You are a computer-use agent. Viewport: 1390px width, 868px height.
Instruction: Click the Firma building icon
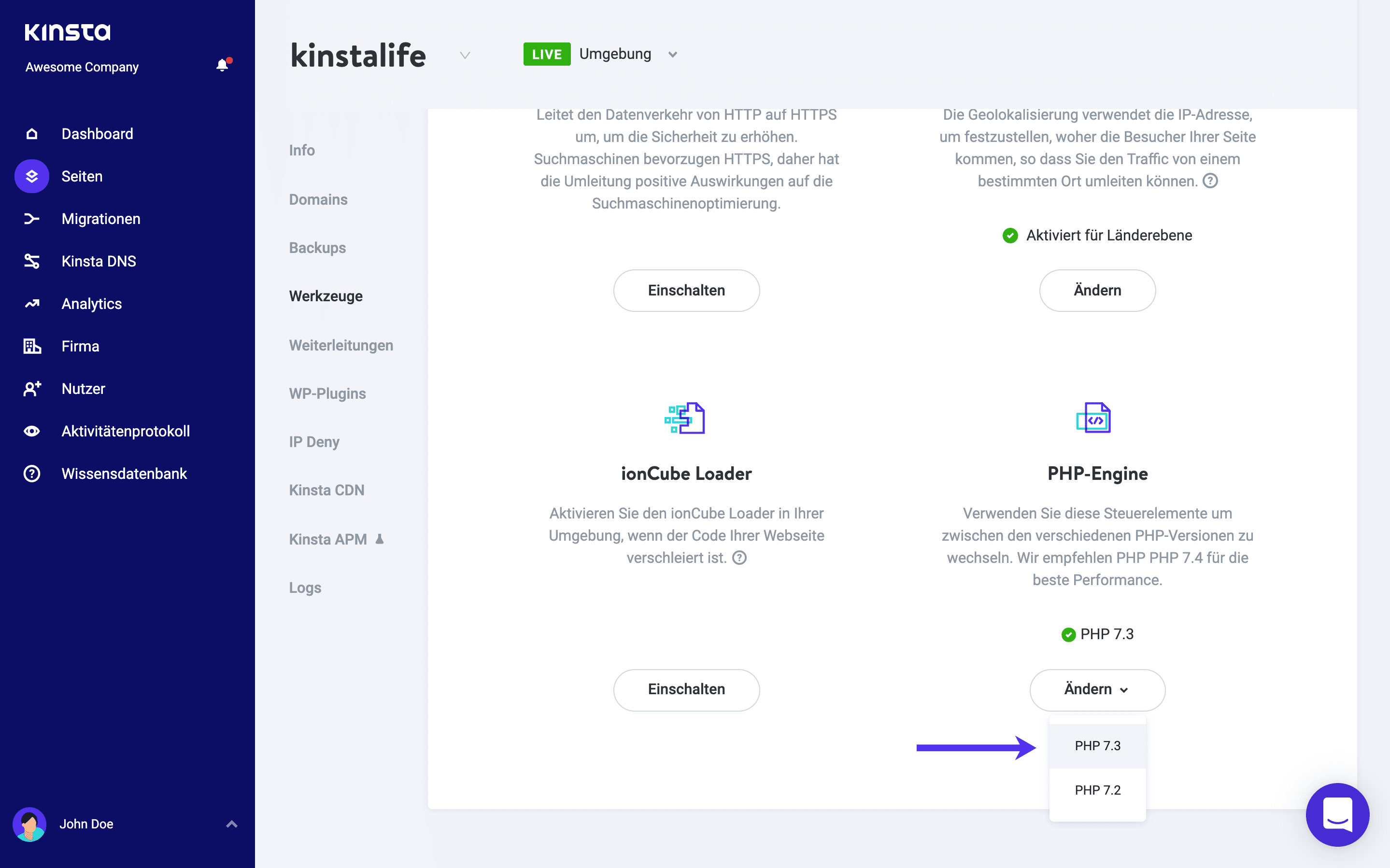click(x=31, y=346)
